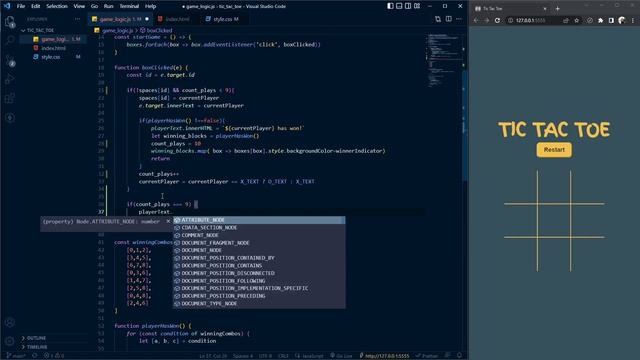This screenshot has width=640, height=360.
Task: Expand the OUTLINE section
Action: point(36,338)
